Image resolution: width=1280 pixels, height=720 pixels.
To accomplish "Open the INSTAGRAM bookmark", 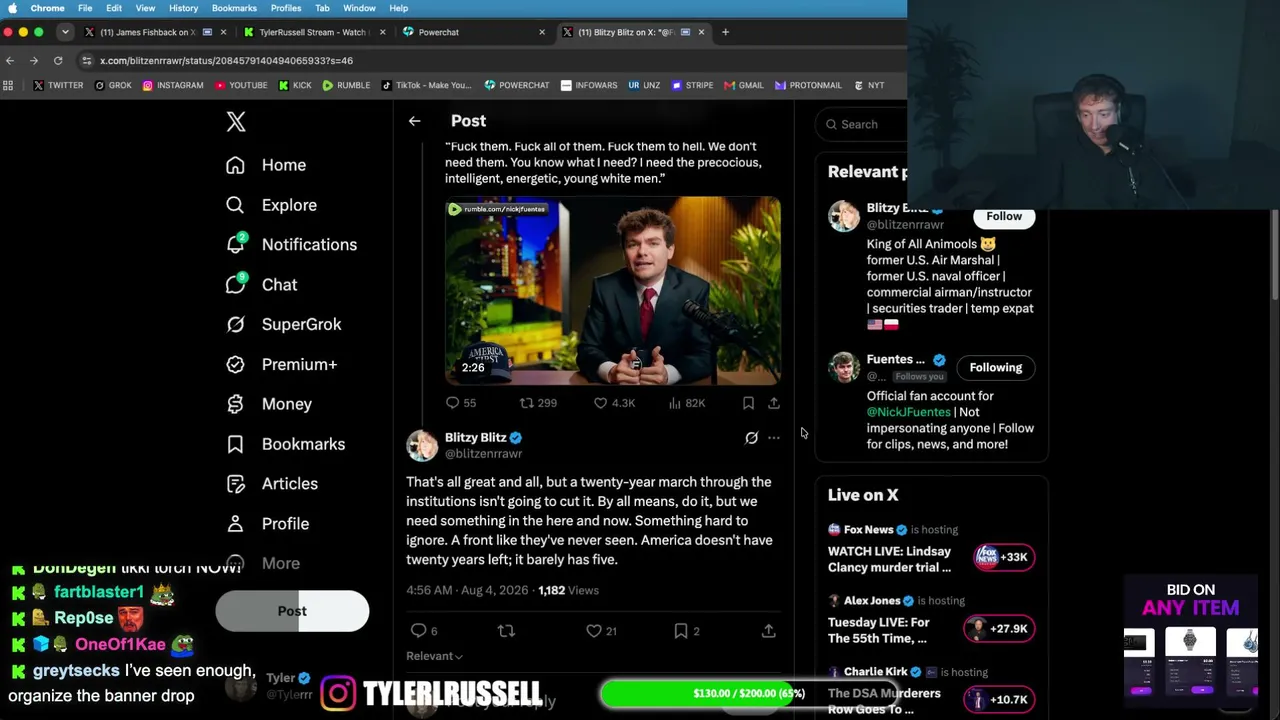I will click(x=173, y=86).
